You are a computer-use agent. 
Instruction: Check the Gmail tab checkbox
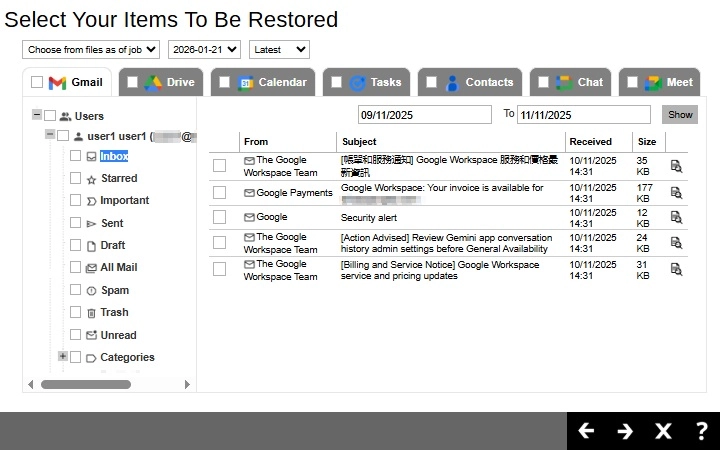coord(37,82)
